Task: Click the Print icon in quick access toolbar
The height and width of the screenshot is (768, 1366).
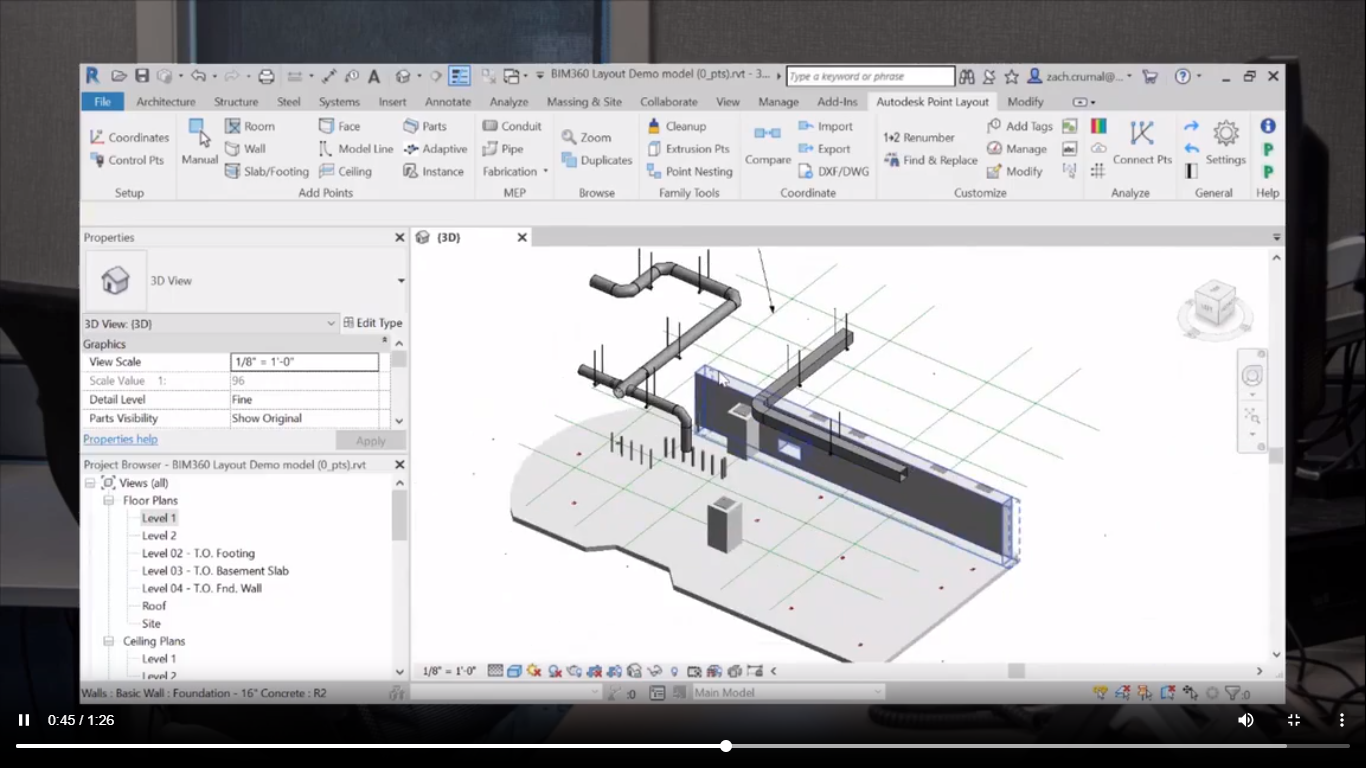Action: pyautogui.click(x=266, y=76)
